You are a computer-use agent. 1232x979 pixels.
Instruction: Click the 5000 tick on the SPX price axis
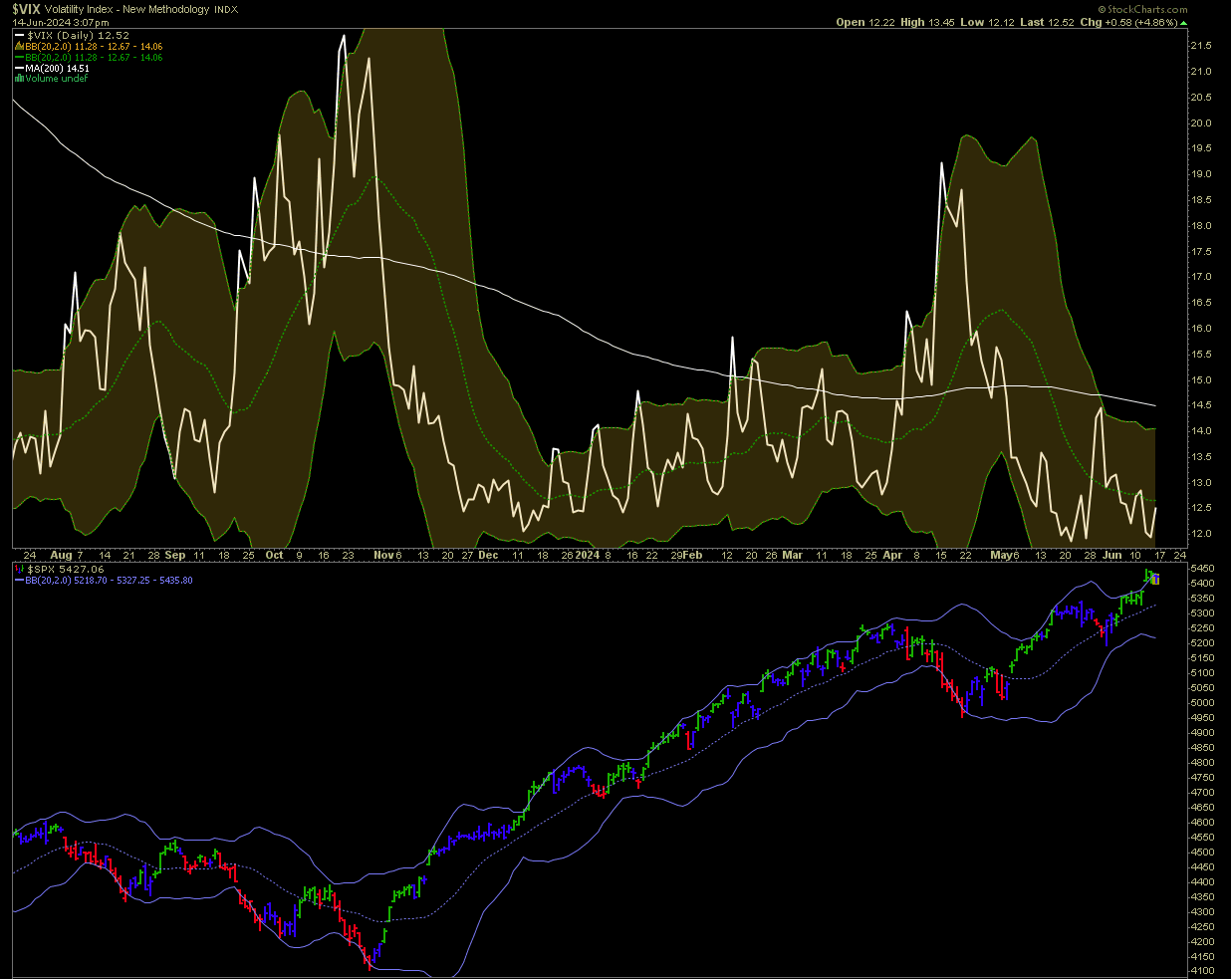point(1202,702)
